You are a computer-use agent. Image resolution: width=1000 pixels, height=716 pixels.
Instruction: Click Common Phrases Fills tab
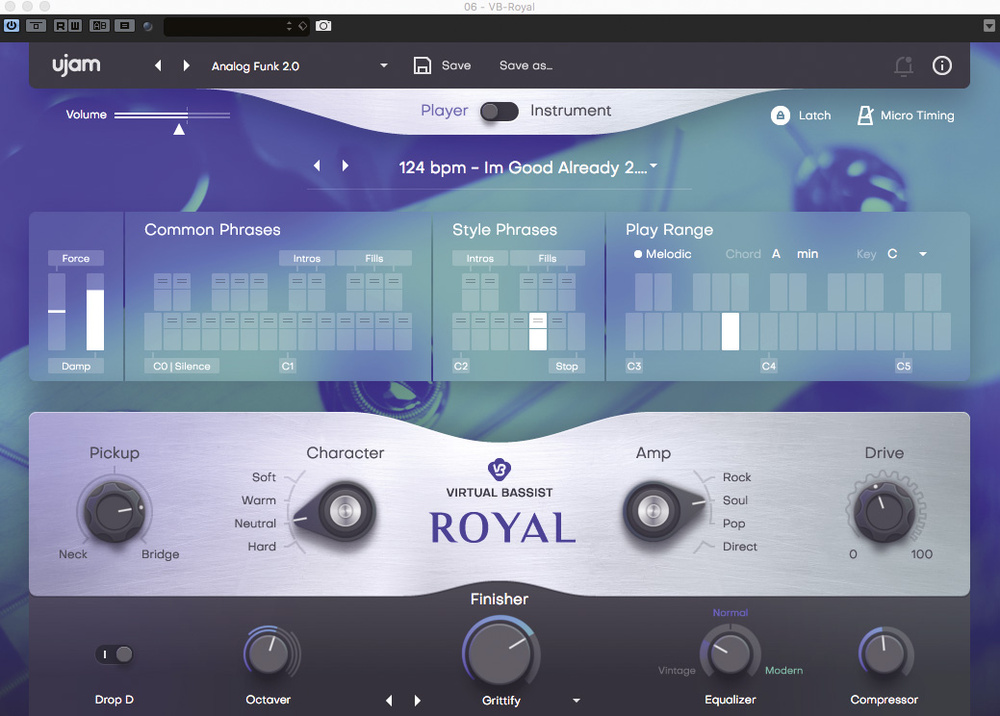point(374,258)
